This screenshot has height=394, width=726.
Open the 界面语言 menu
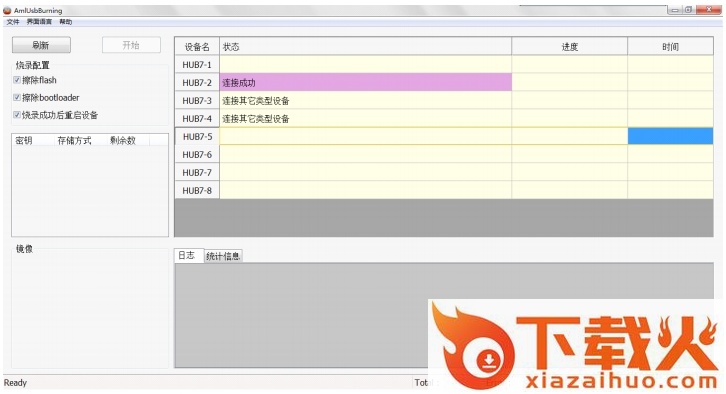39,22
